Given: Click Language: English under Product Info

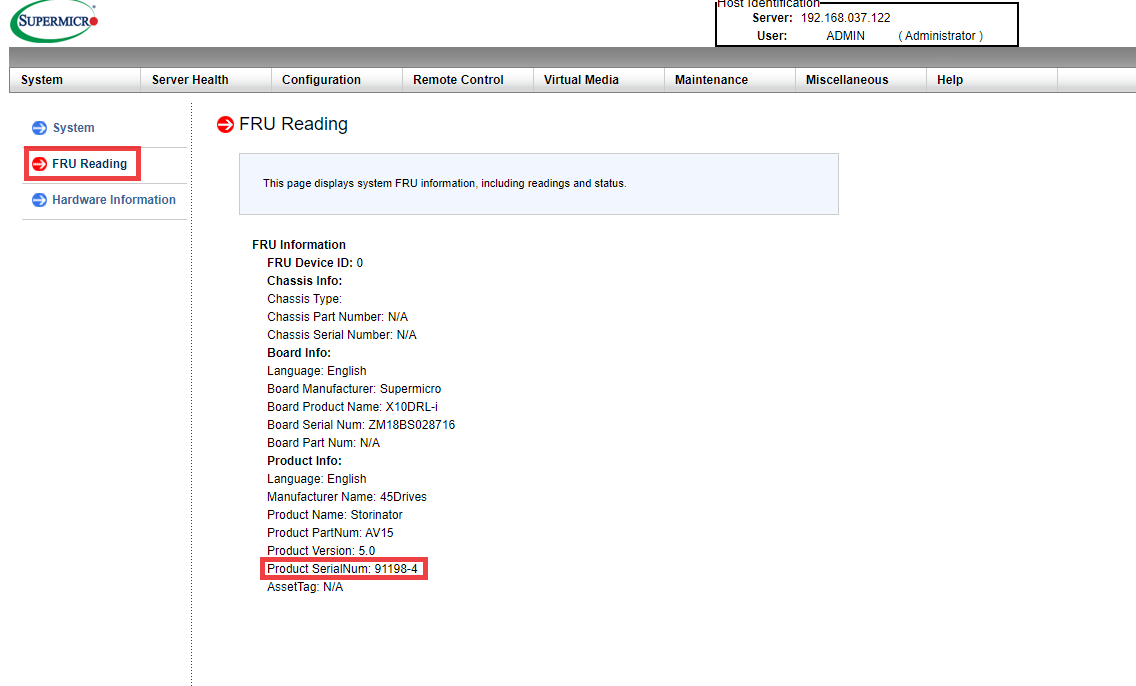Looking at the screenshot, I should click(317, 479).
